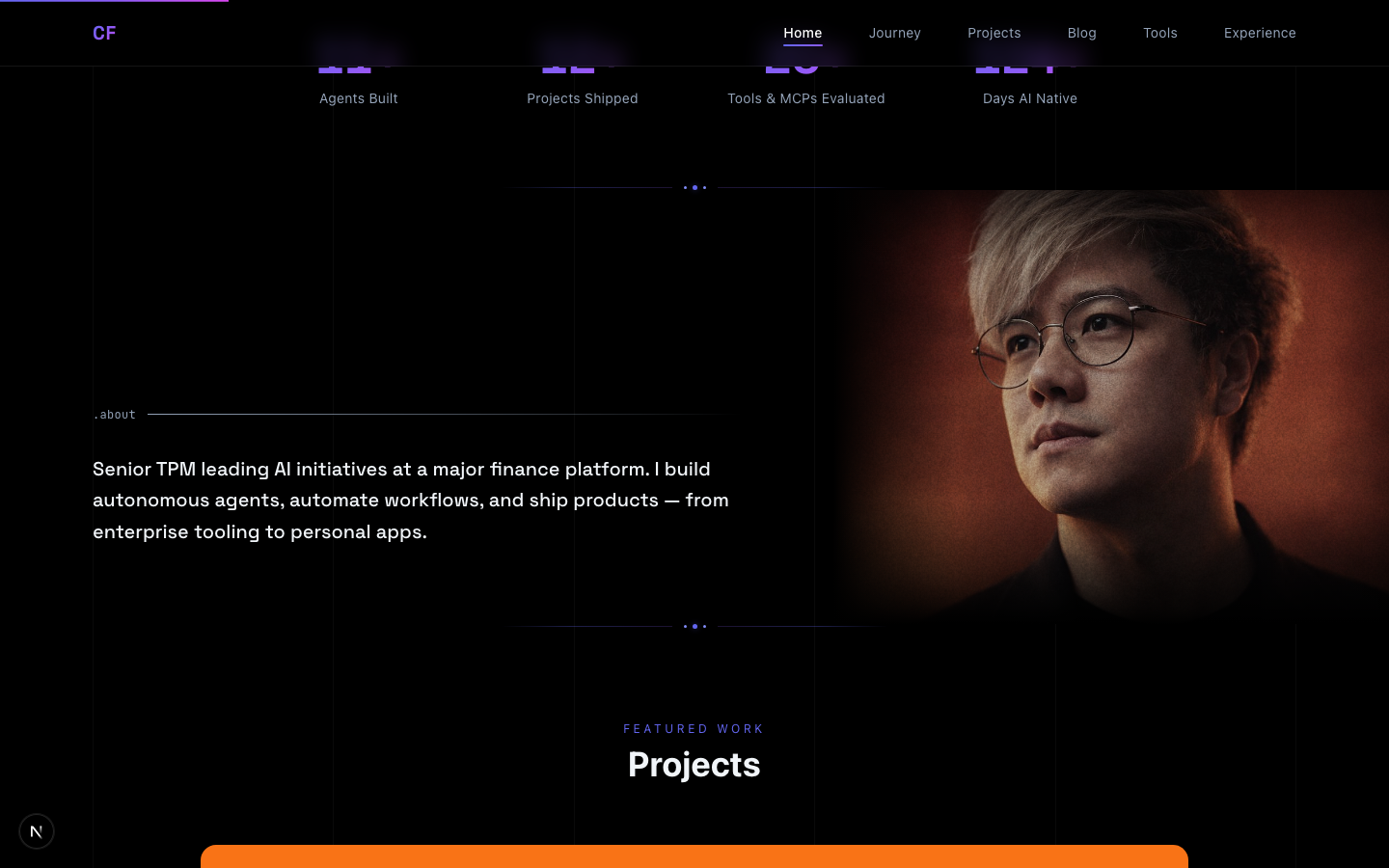Click the Projects Shipped stat label
The height and width of the screenshot is (868, 1389).
pyautogui.click(x=583, y=98)
